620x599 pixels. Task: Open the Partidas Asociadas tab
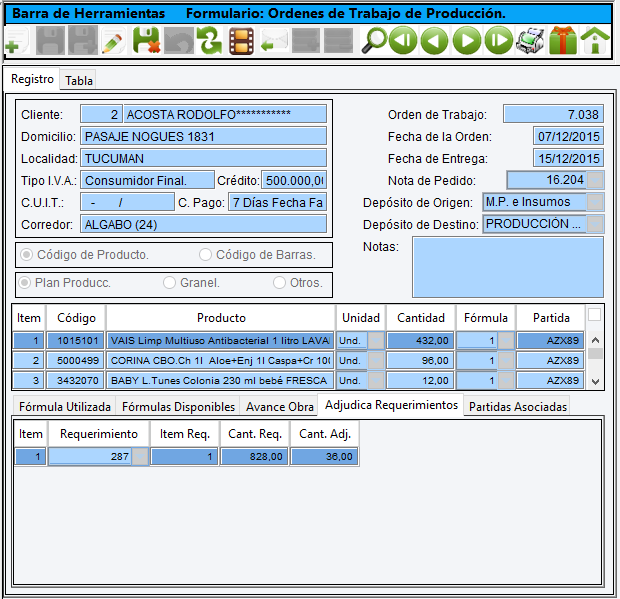[518, 406]
